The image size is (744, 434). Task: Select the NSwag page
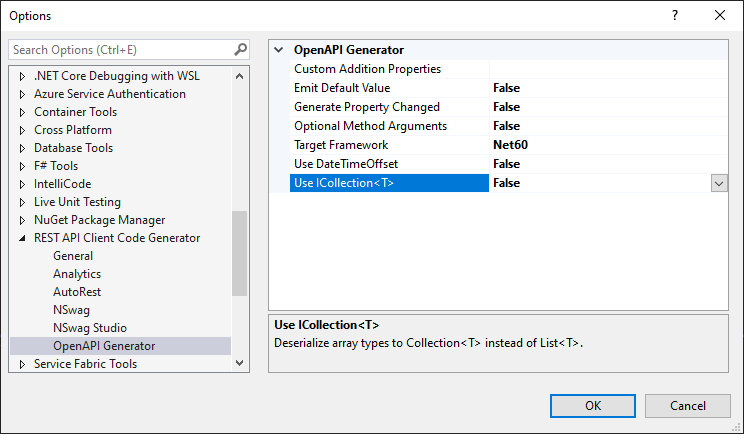[x=71, y=310]
